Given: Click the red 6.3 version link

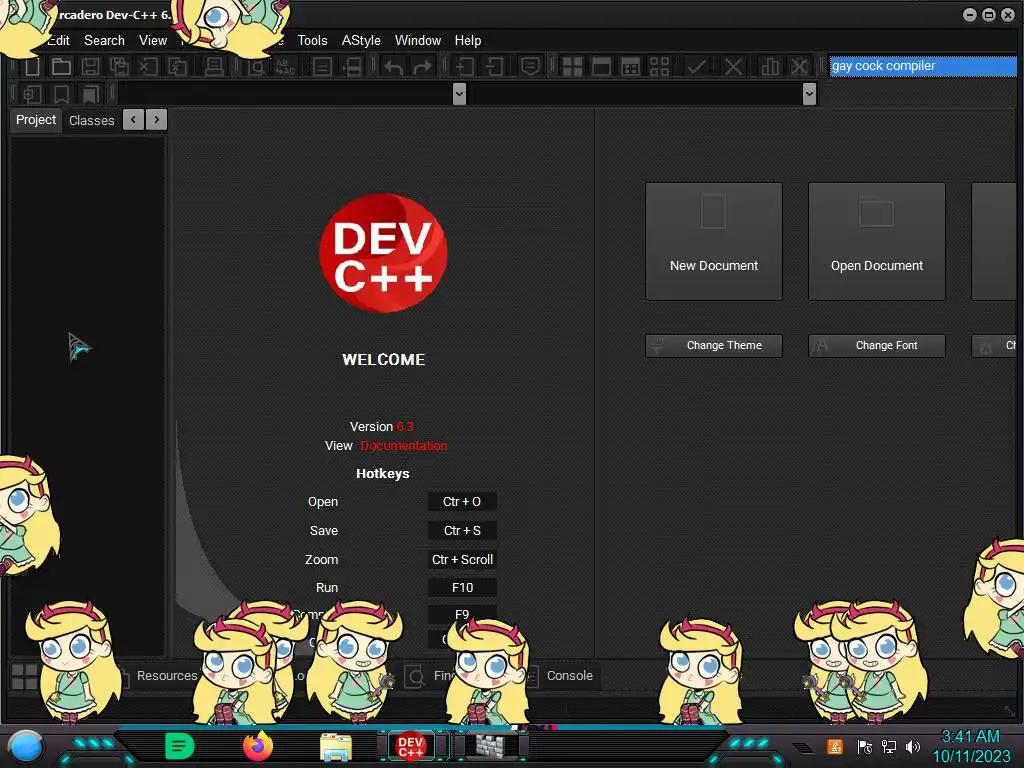Looking at the screenshot, I should coord(404,426).
